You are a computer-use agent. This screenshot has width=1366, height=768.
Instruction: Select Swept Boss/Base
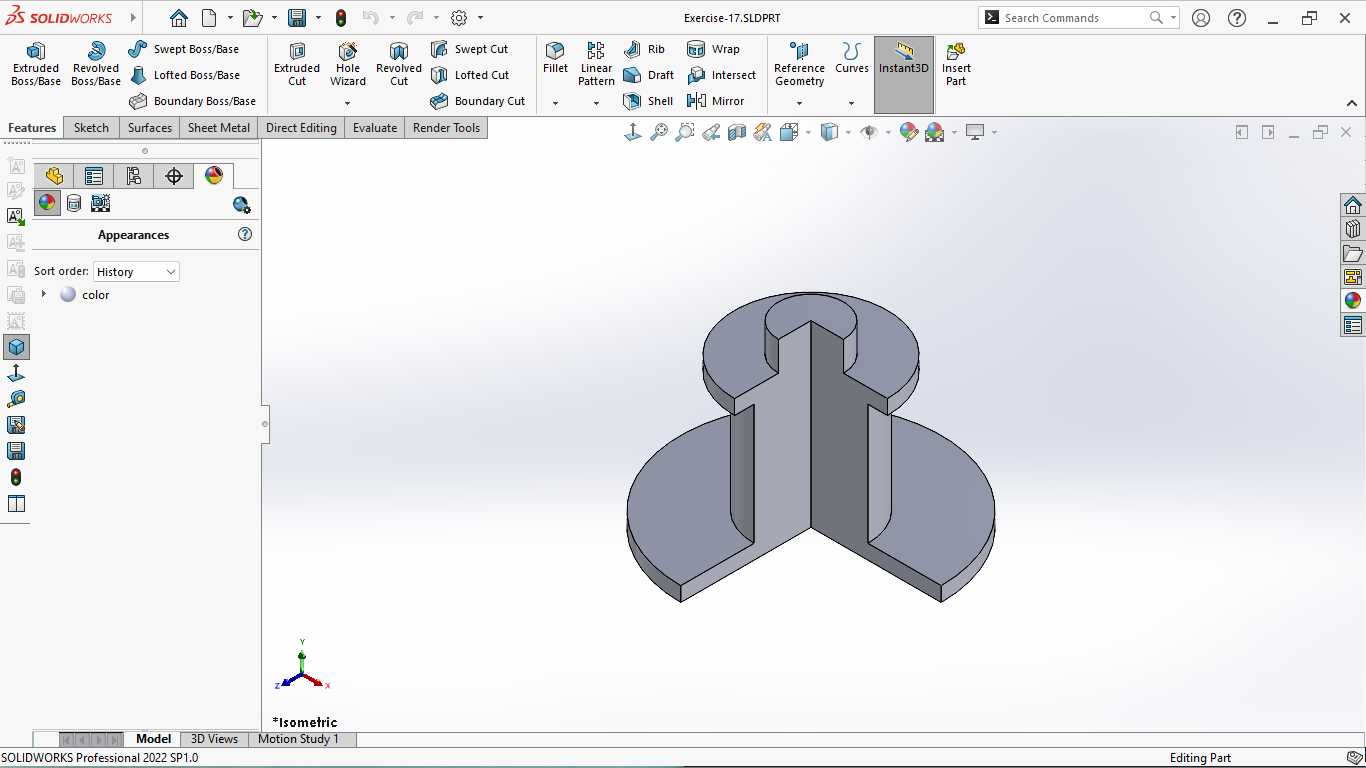[184, 49]
